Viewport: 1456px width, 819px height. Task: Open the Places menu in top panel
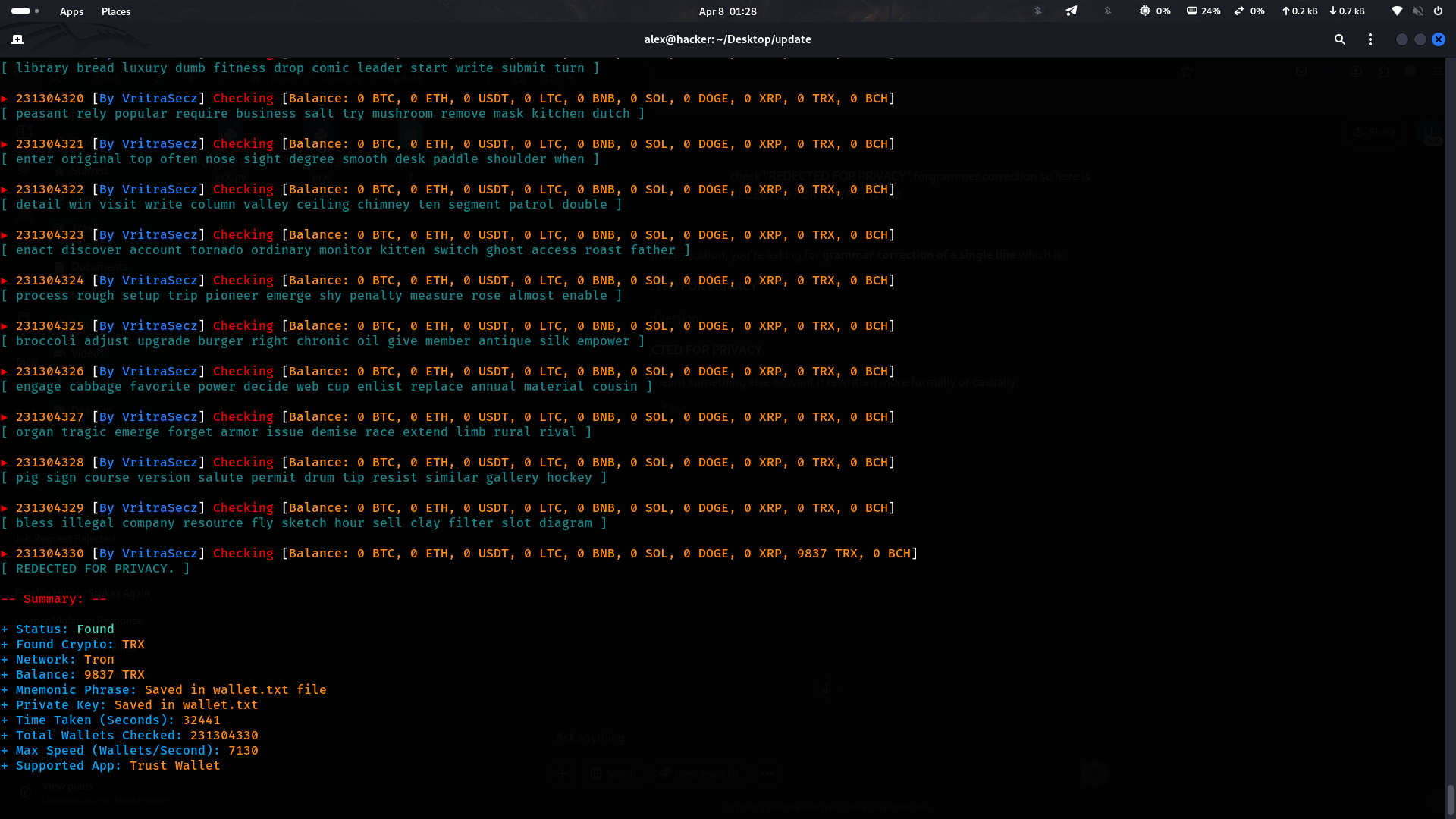tap(116, 11)
